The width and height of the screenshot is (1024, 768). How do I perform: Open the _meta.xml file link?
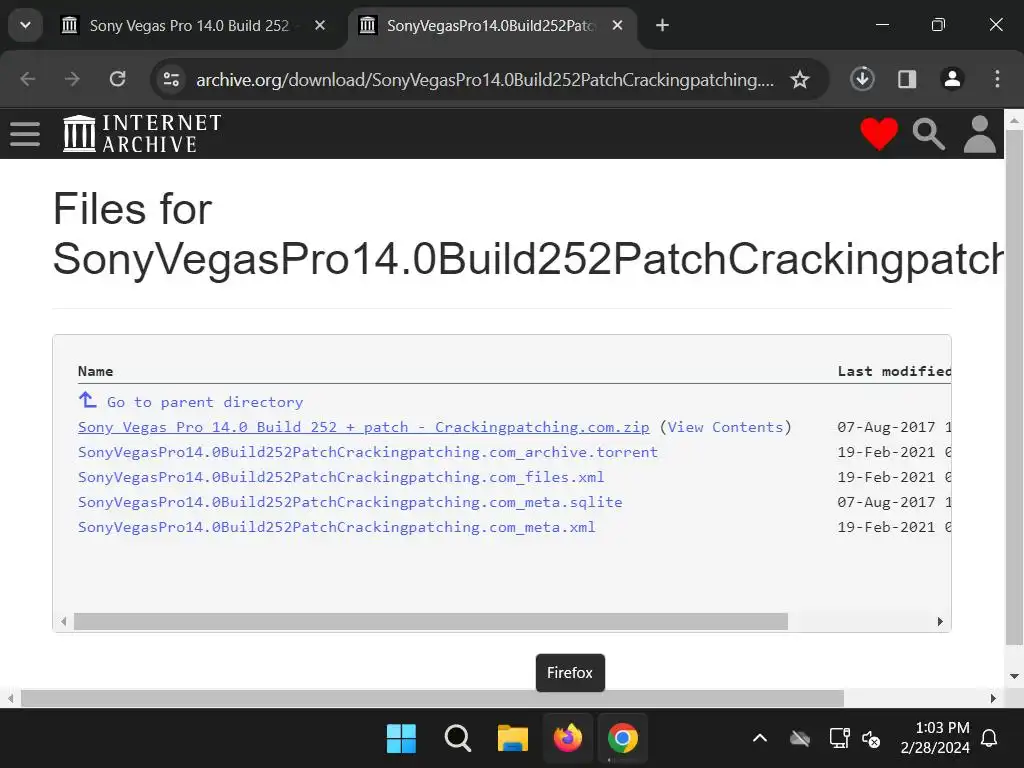336,527
